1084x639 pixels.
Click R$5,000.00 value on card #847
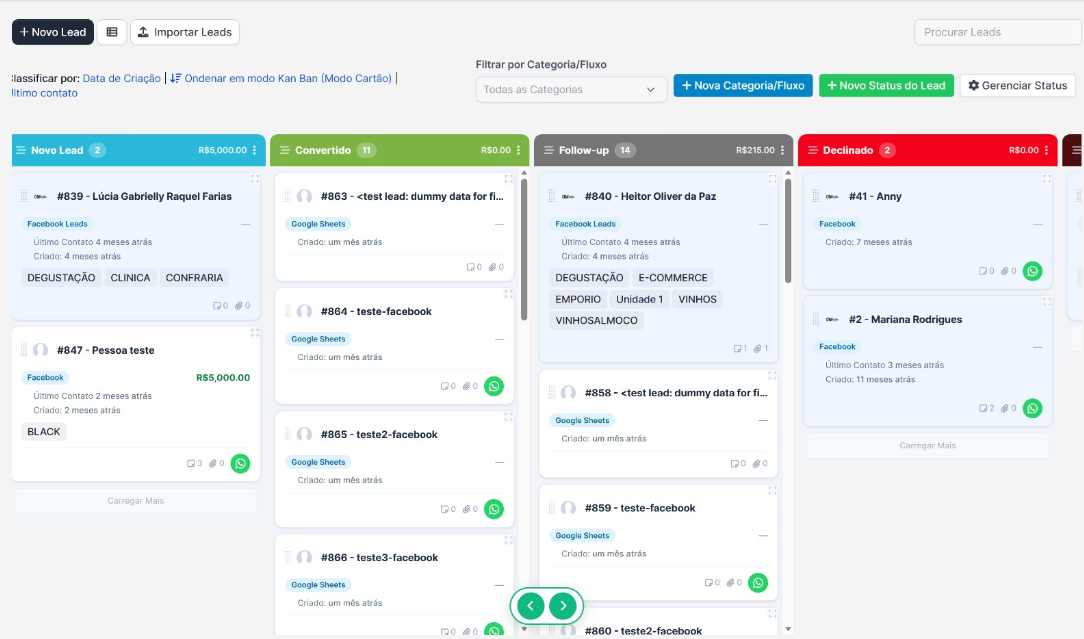point(223,378)
